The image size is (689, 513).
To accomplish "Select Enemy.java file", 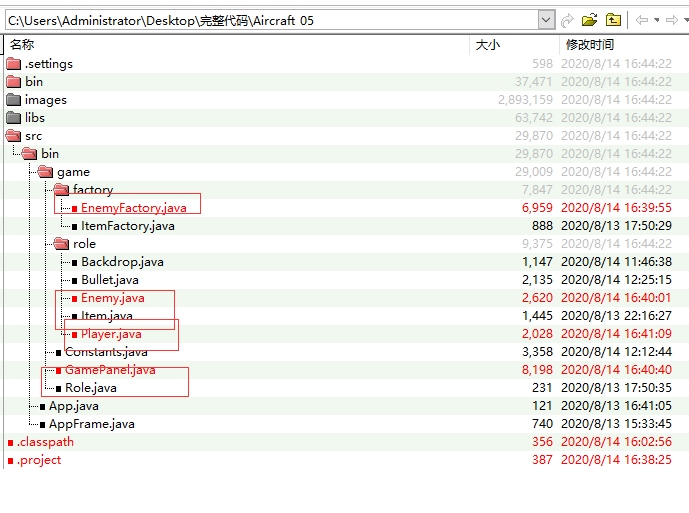I will pos(112,298).
